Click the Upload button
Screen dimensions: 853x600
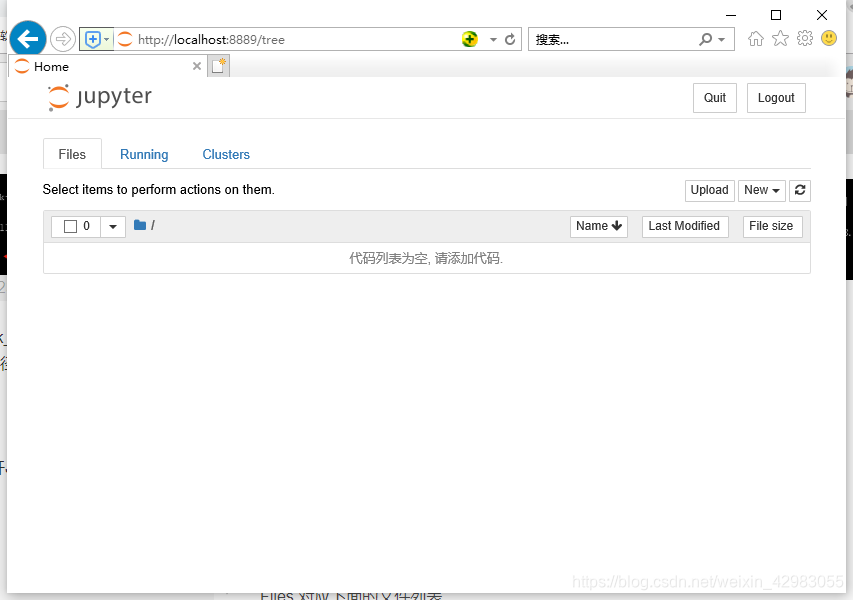click(x=709, y=190)
